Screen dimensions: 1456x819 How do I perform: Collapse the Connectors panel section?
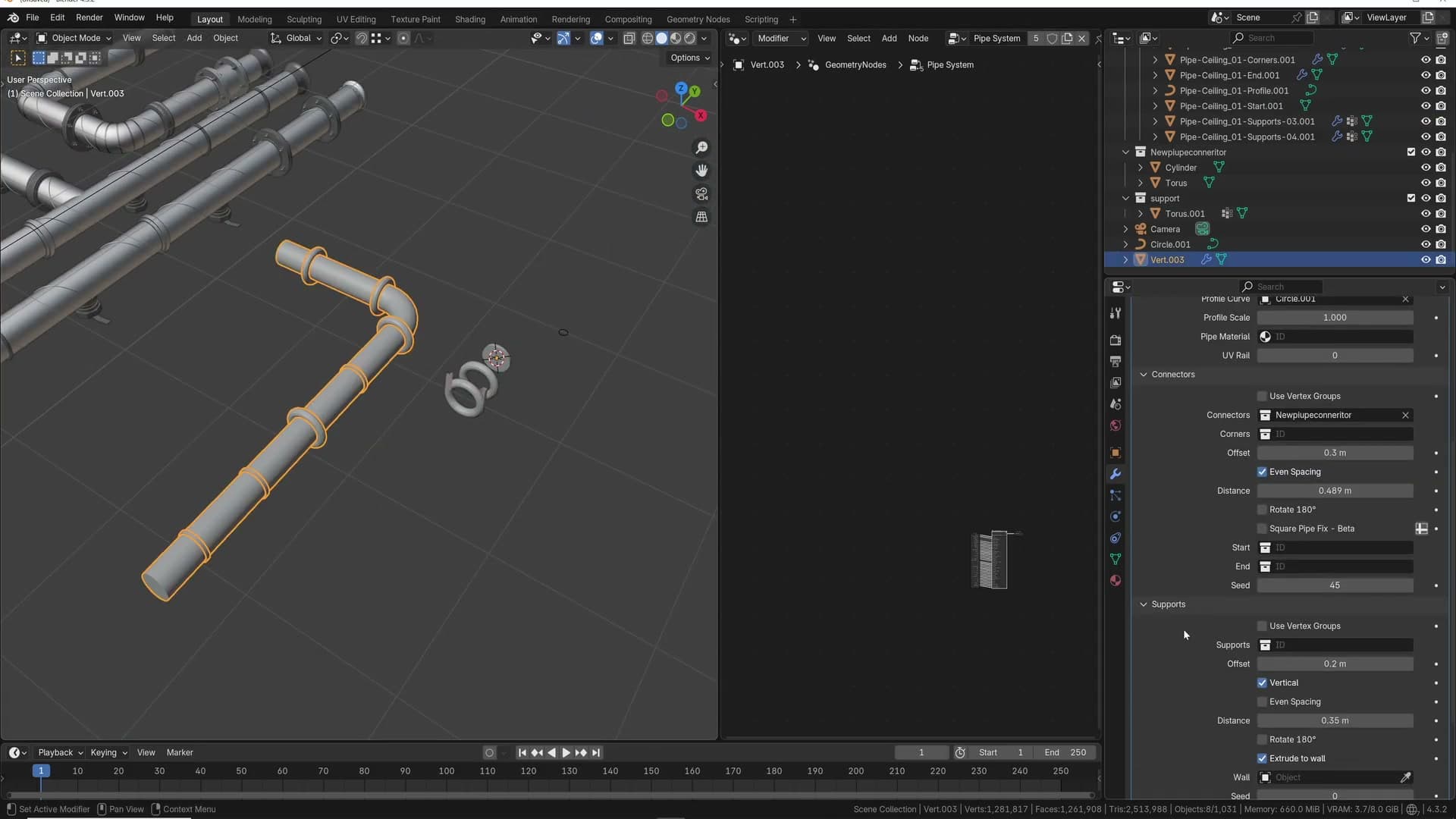pos(1144,375)
